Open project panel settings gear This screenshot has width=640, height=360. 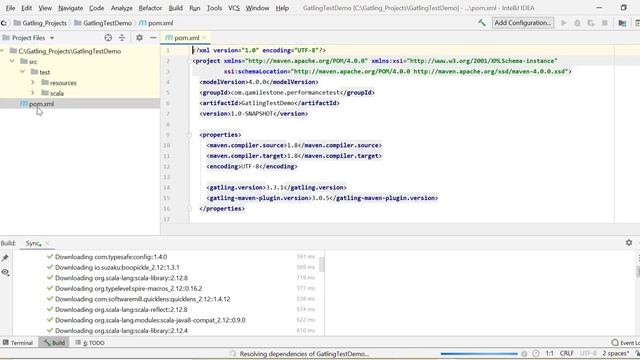pyautogui.click(x=139, y=38)
